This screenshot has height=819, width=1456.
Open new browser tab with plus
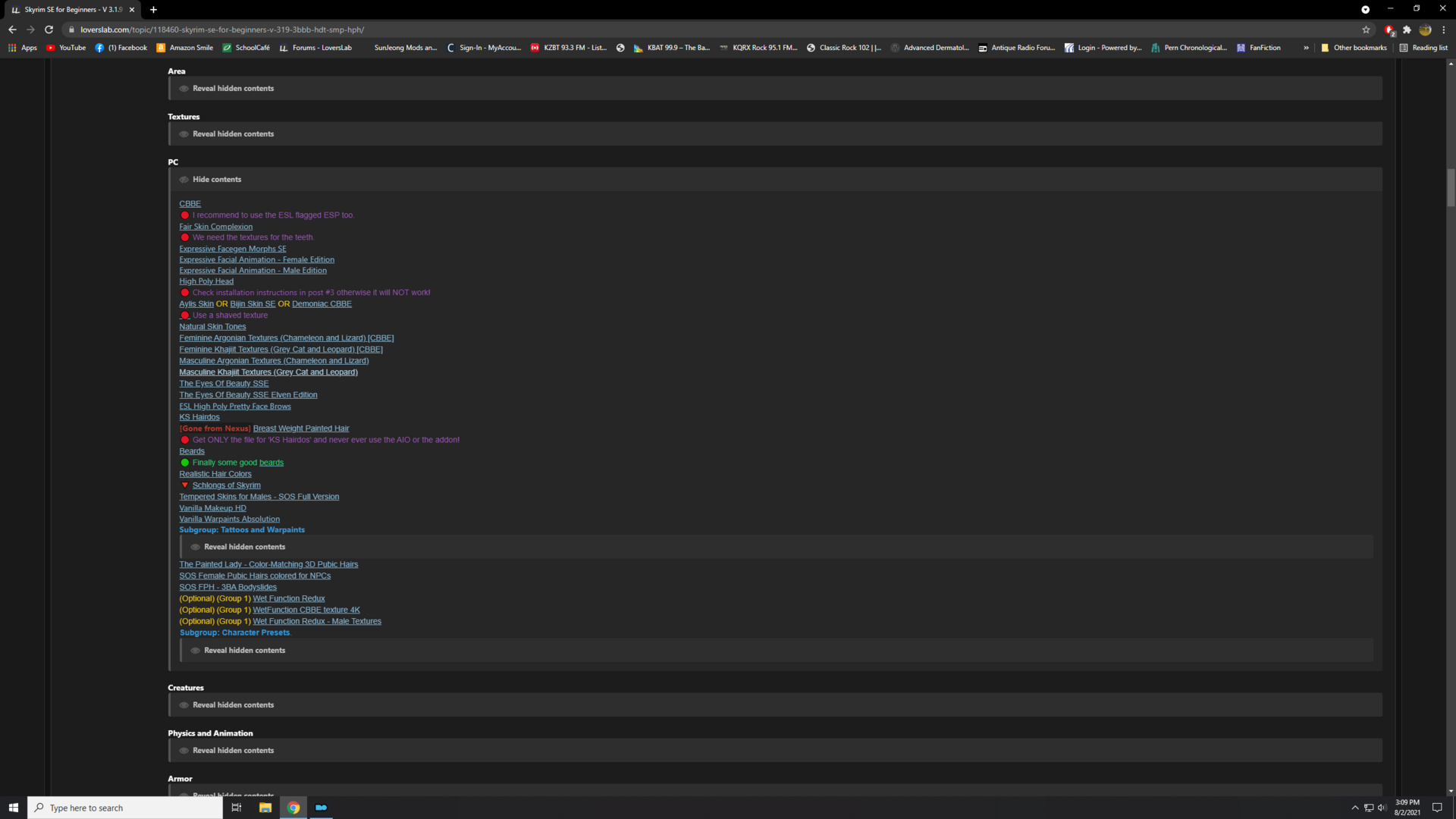coord(153,10)
